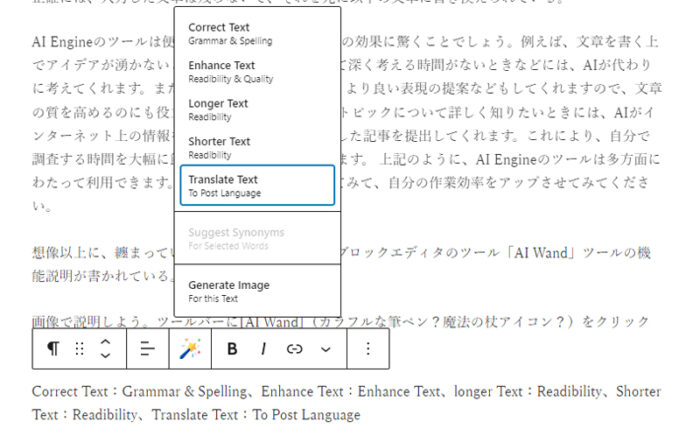Select Translate Text To Post Language
The image size is (700, 436).
(x=257, y=186)
